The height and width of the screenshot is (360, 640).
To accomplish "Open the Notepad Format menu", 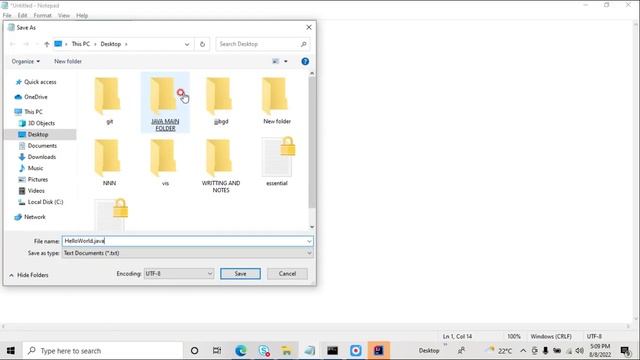I will click(42, 16).
